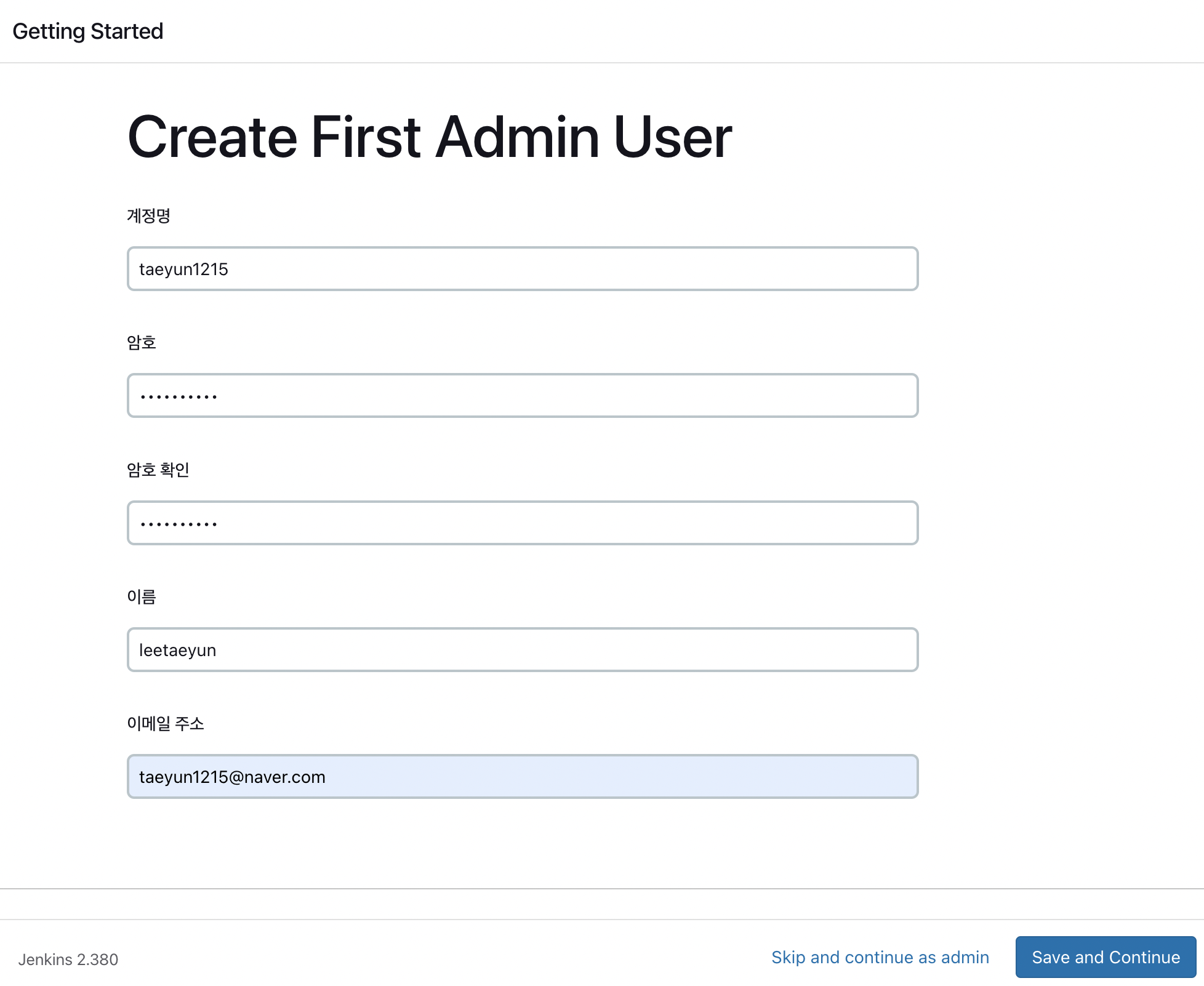Screen dimensions: 1204x986
Task: Click the 이메일 주소 label text
Action: click(x=165, y=723)
